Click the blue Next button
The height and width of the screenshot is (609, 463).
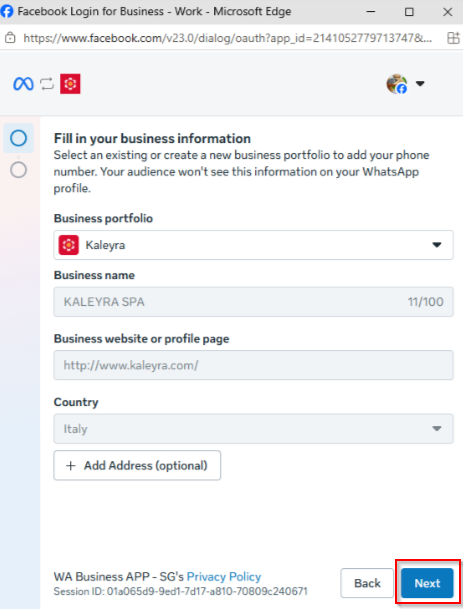(x=427, y=583)
